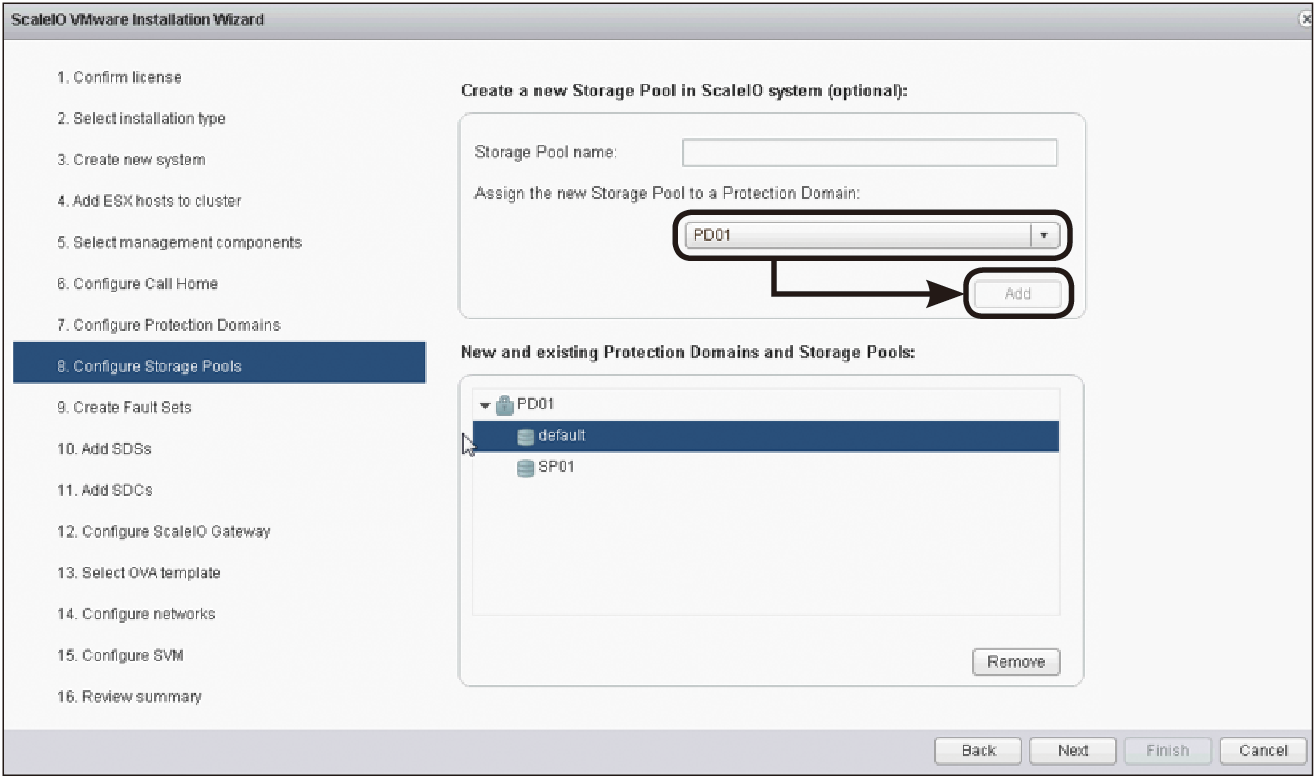
Task: Click the SP01 storage pool database icon
Action: (x=526, y=468)
